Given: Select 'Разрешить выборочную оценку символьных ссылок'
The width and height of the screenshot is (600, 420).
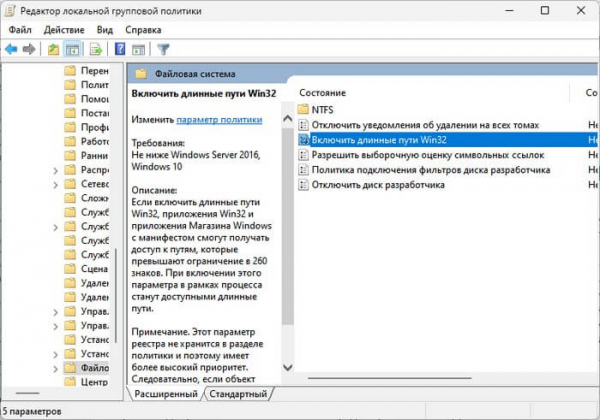Looking at the screenshot, I should (428, 155).
